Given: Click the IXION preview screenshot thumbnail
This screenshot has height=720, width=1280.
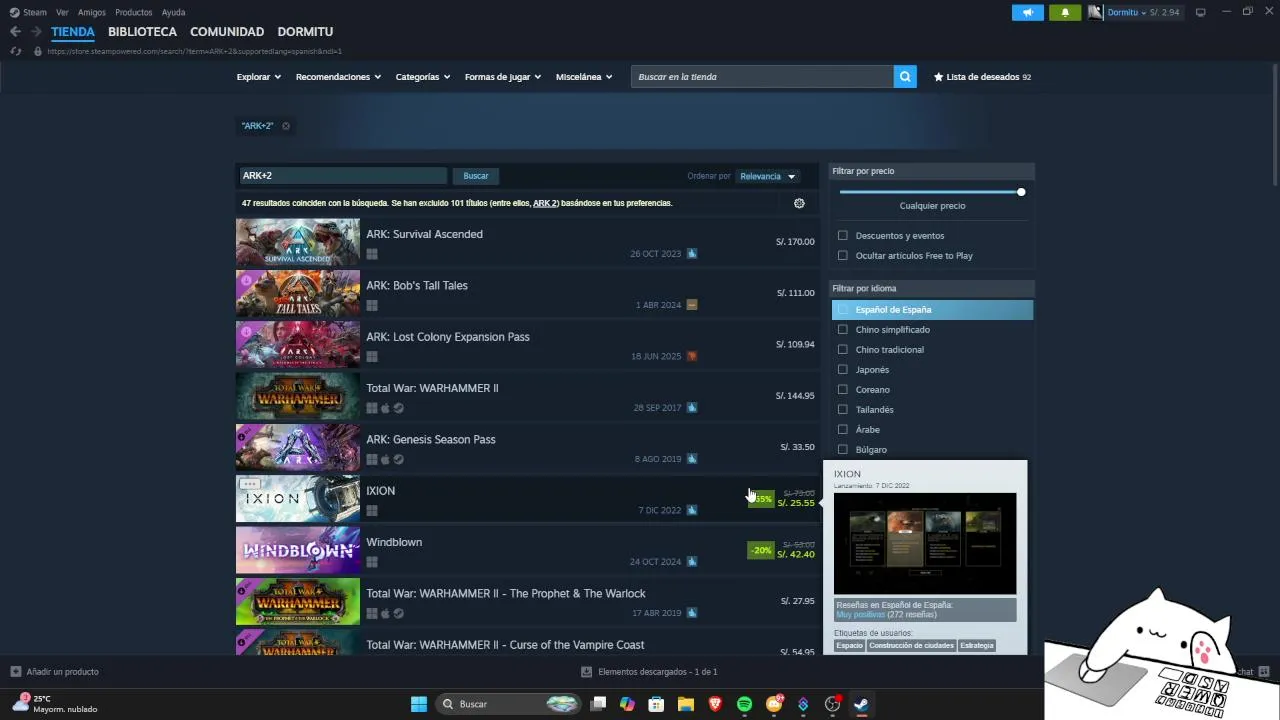Looking at the screenshot, I should [925, 543].
